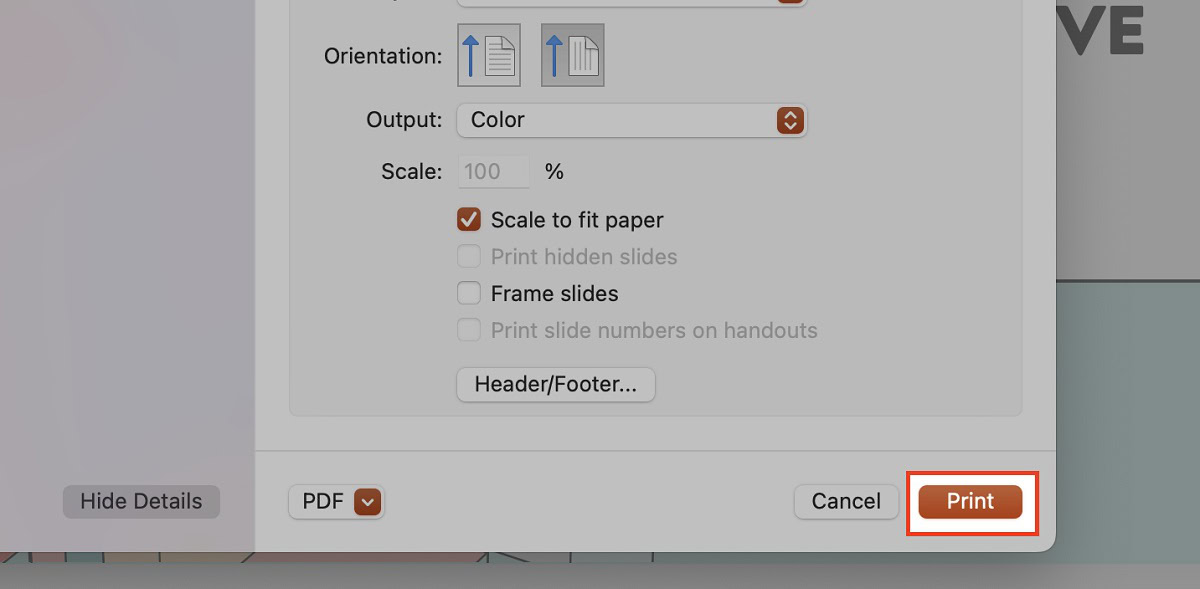The height and width of the screenshot is (589, 1200).
Task: Uncheck Scale to fit paper
Action: click(x=469, y=220)
